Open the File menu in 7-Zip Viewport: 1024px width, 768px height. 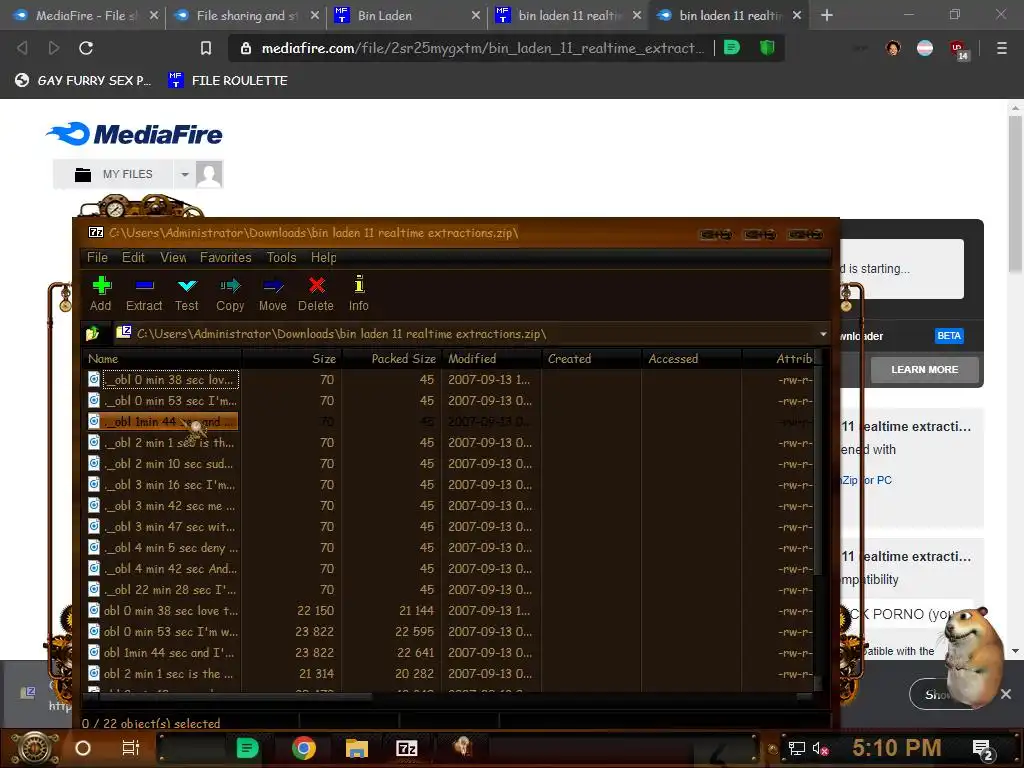(x=97, y=257)
